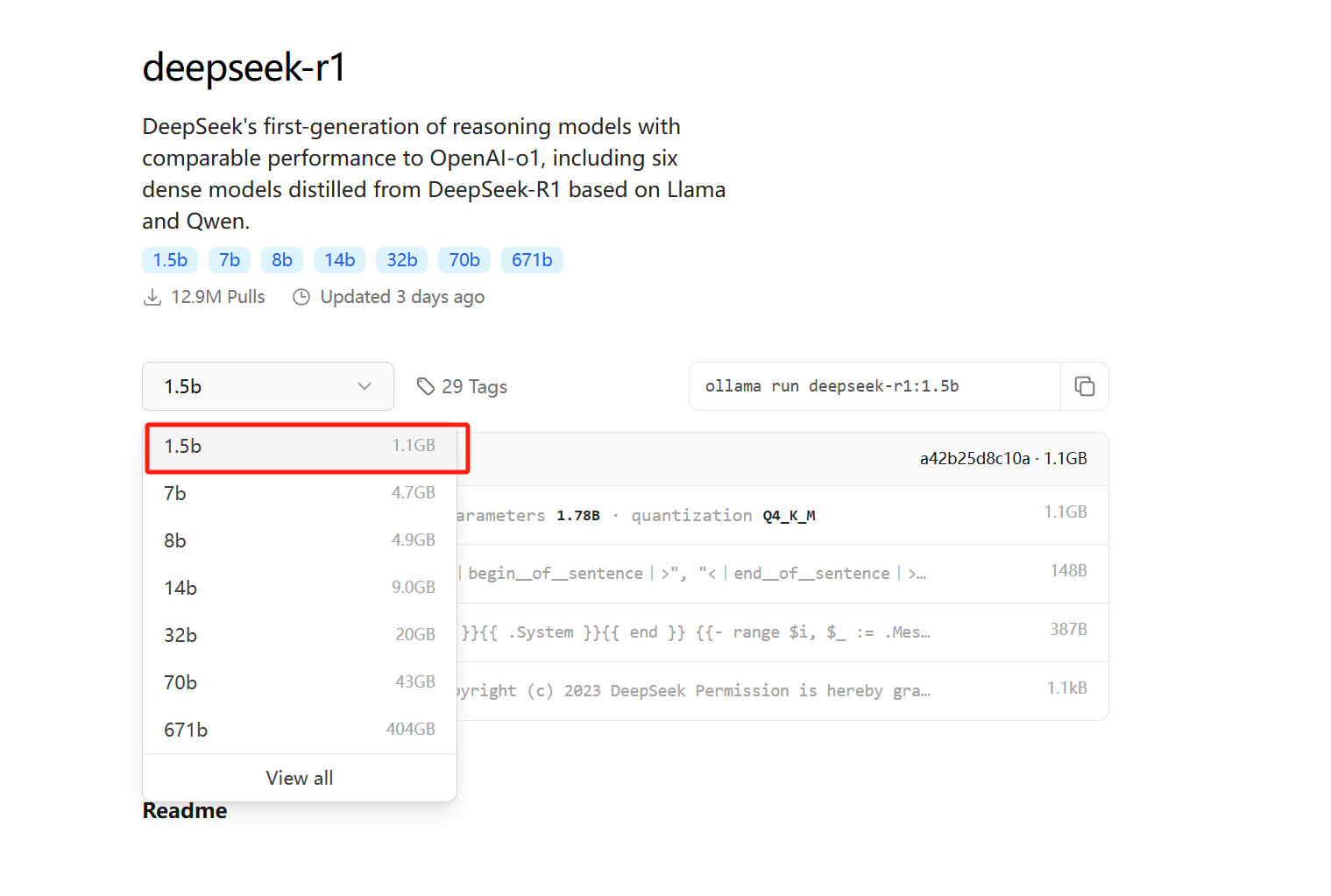
Task: Open the parameters 1.78B quantization row
Action: click(x=782, y=515)
